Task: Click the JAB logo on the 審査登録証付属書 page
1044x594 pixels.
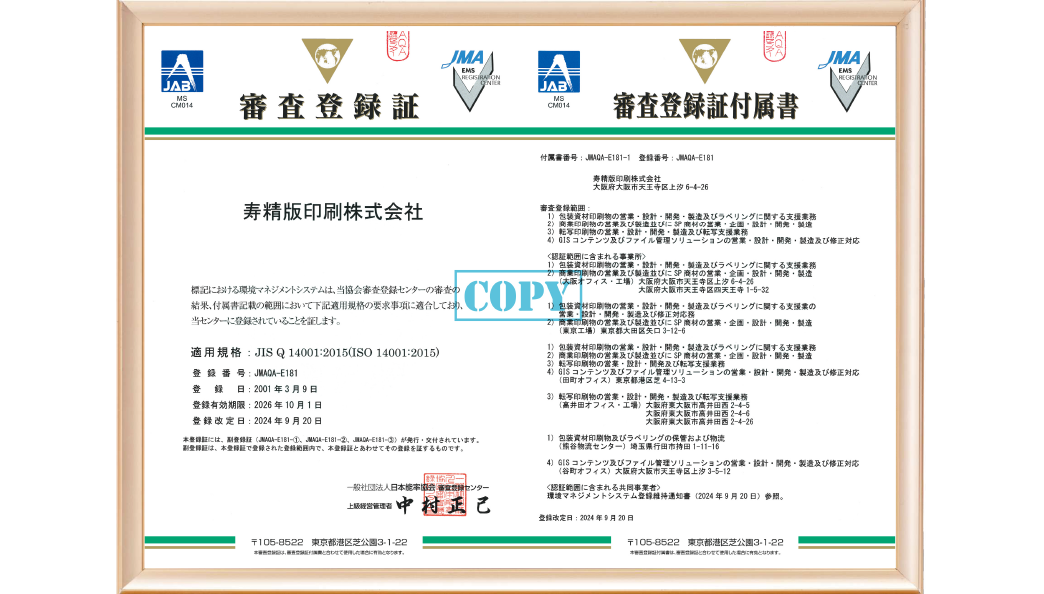Action: coord(559,71)
